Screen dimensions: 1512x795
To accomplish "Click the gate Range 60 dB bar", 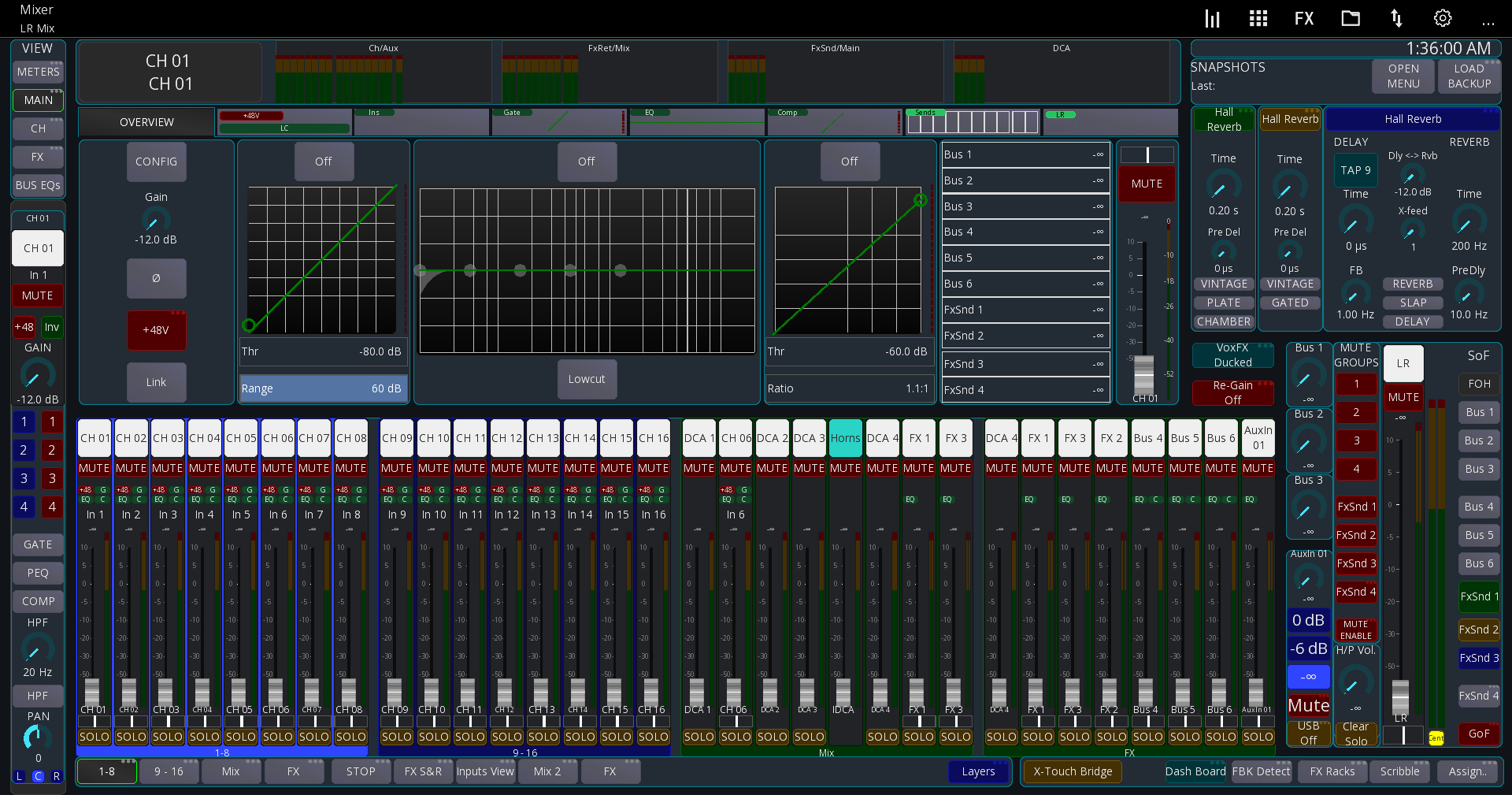I will [323, 388].
